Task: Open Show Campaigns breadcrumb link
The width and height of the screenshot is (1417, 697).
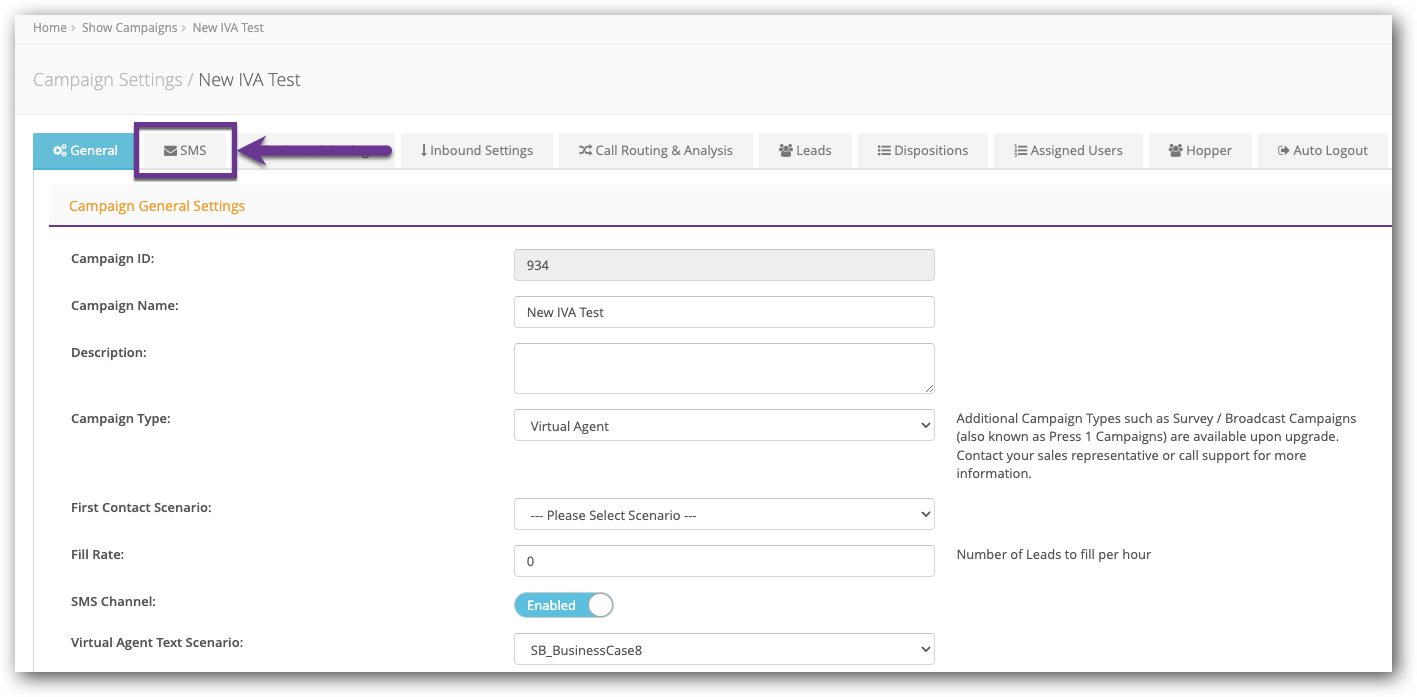Action: 129,28
